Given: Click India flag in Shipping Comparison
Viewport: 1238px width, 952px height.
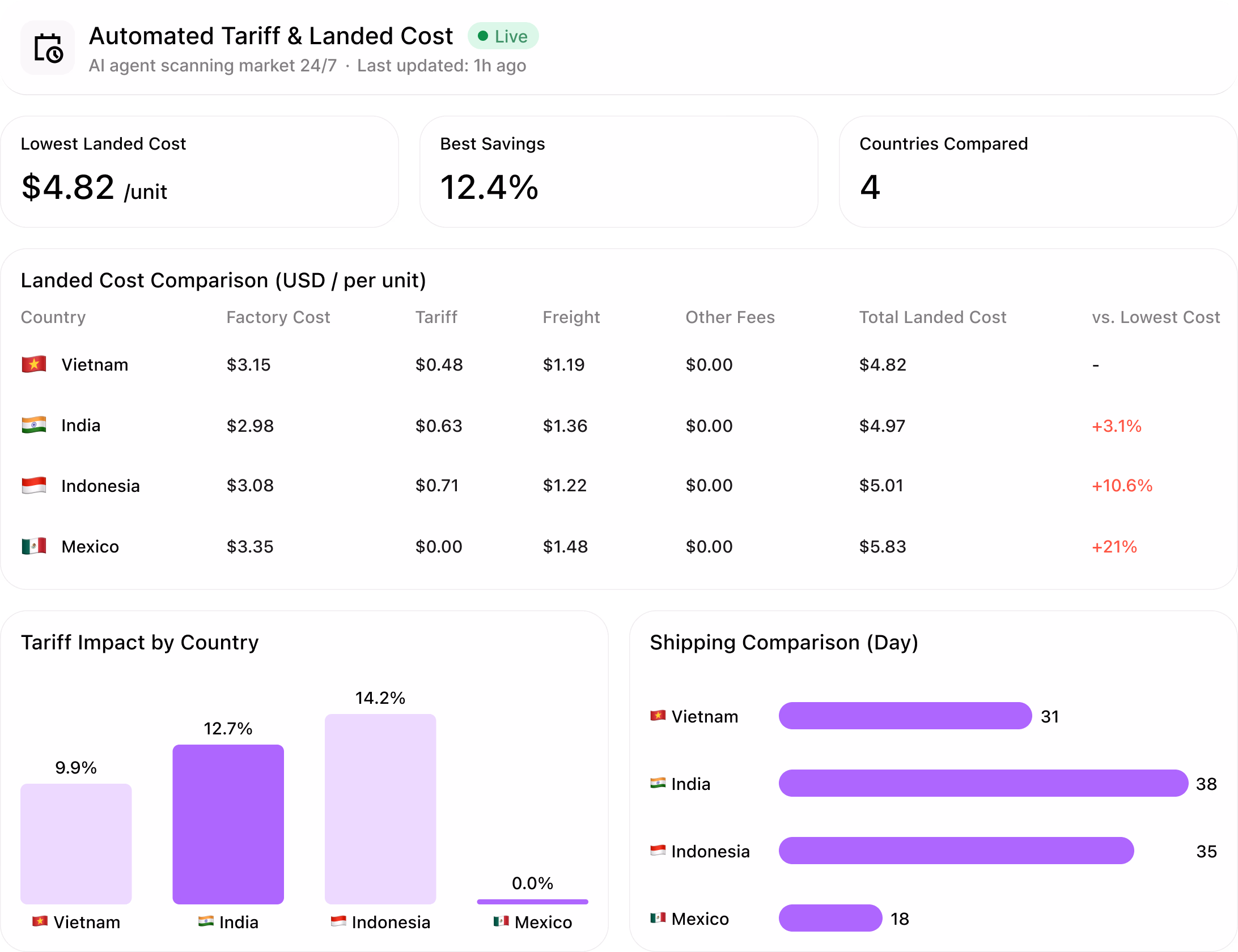Looking at the screenshot, I should point(658,783).
